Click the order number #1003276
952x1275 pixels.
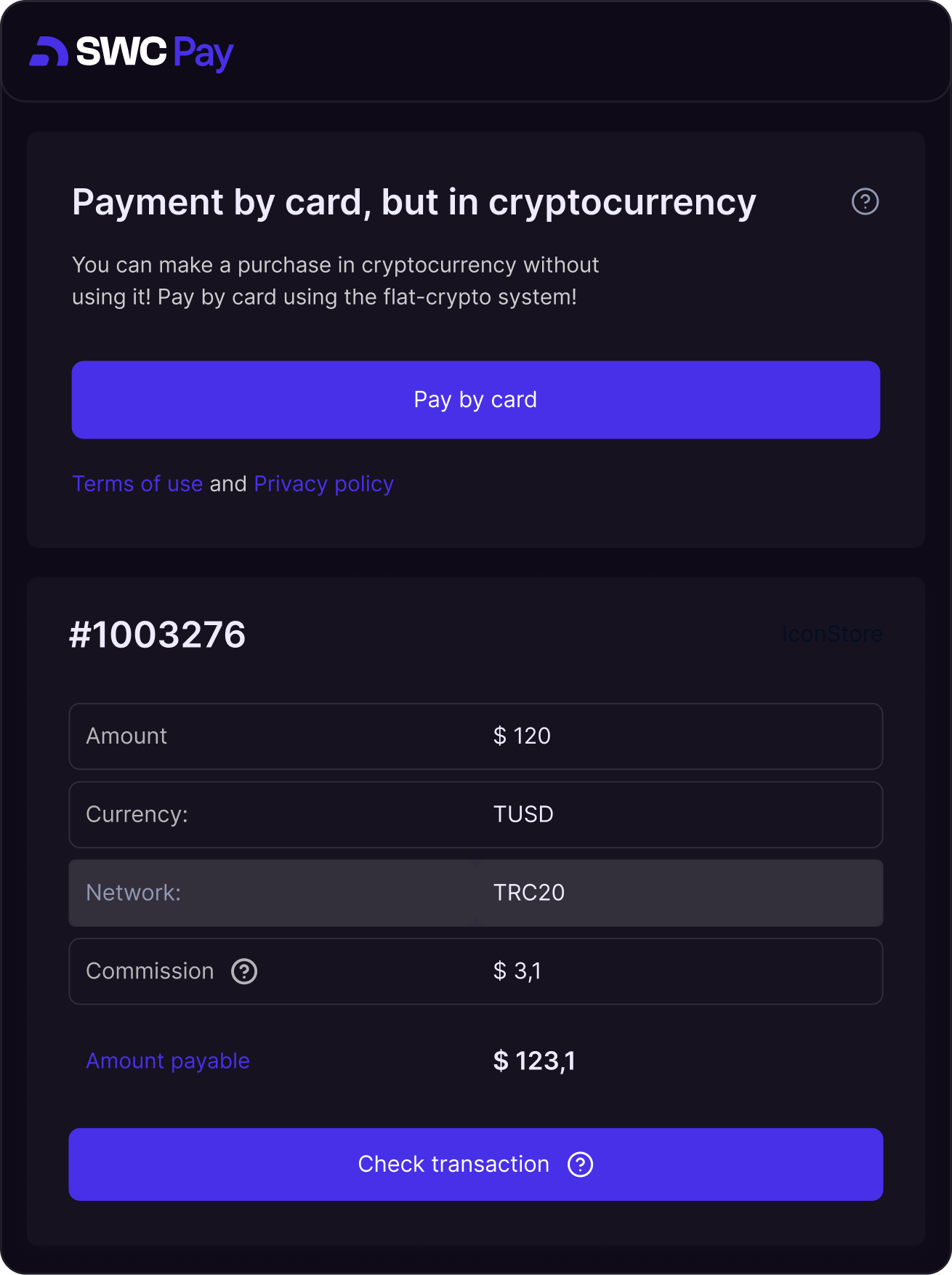tap(158, 635)
